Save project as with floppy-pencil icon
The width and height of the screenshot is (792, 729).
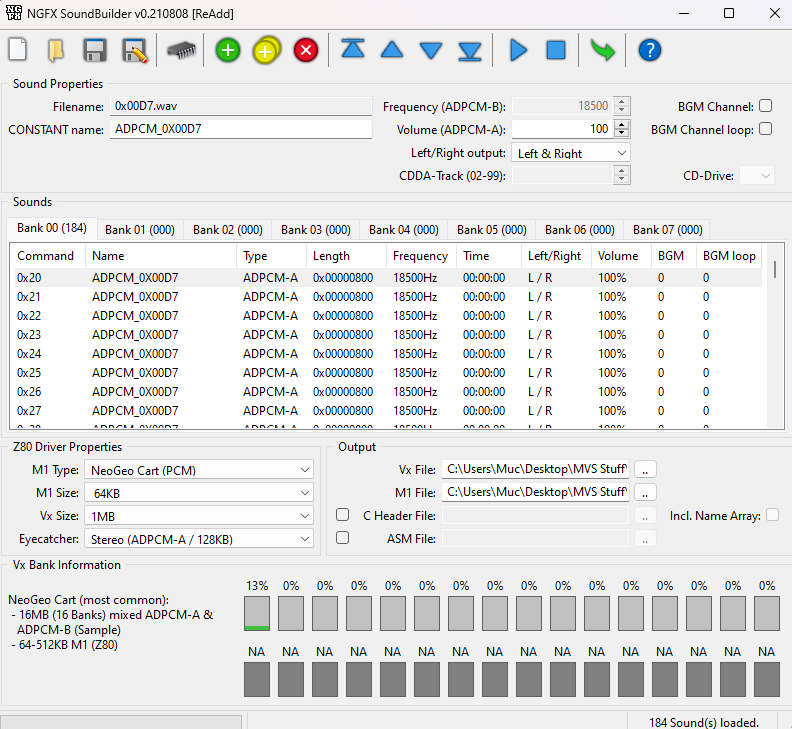click(134, 50)
